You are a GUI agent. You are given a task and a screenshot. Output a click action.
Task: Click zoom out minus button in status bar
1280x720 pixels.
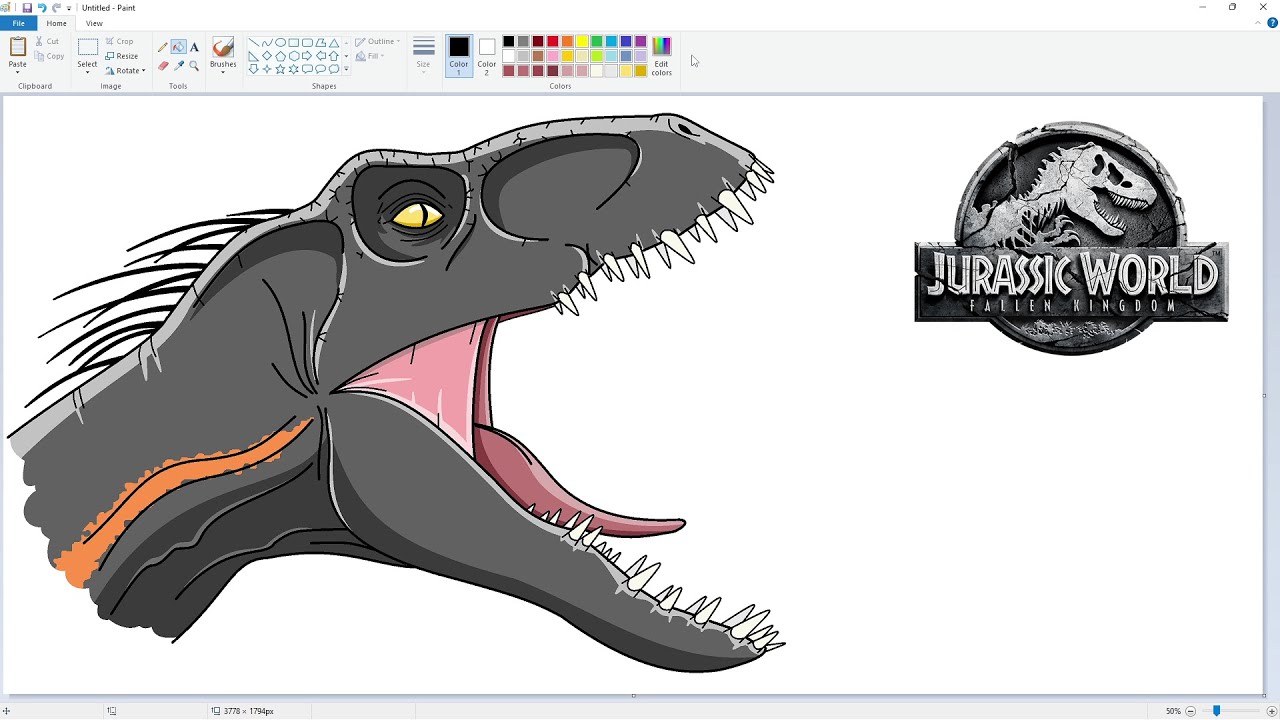point(1190,711)
